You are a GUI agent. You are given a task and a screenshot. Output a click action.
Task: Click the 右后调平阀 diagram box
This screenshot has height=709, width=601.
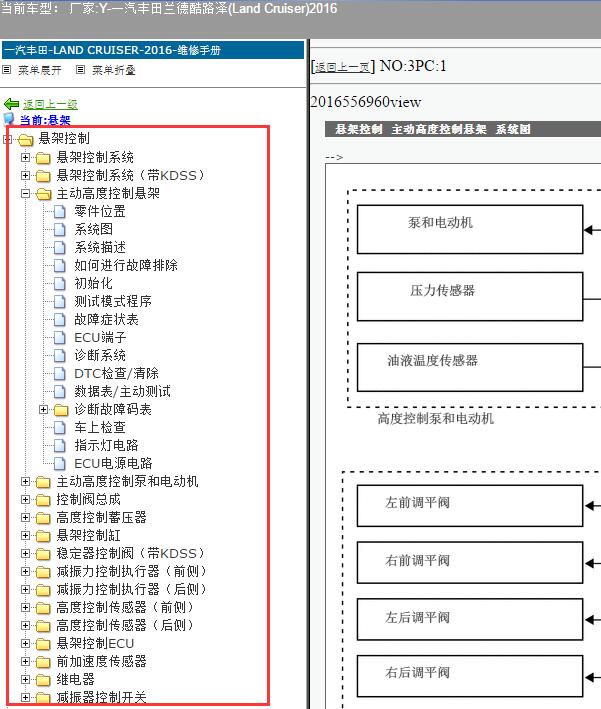(470, 676)
